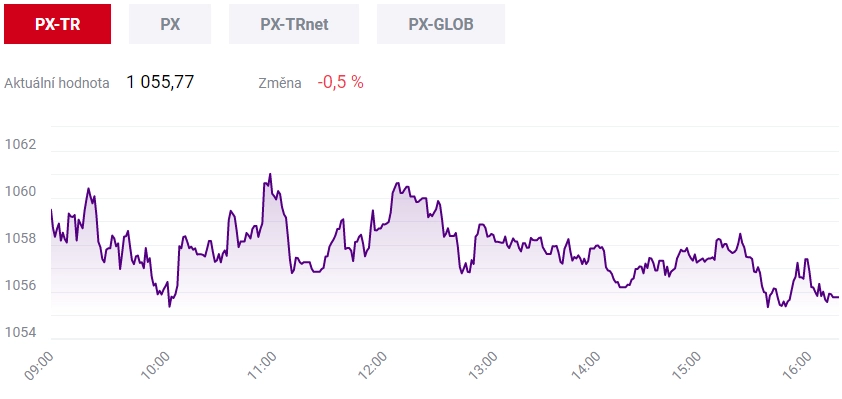
Task: Select the 15:00 time axis label
Action: (x=688, y=366)
